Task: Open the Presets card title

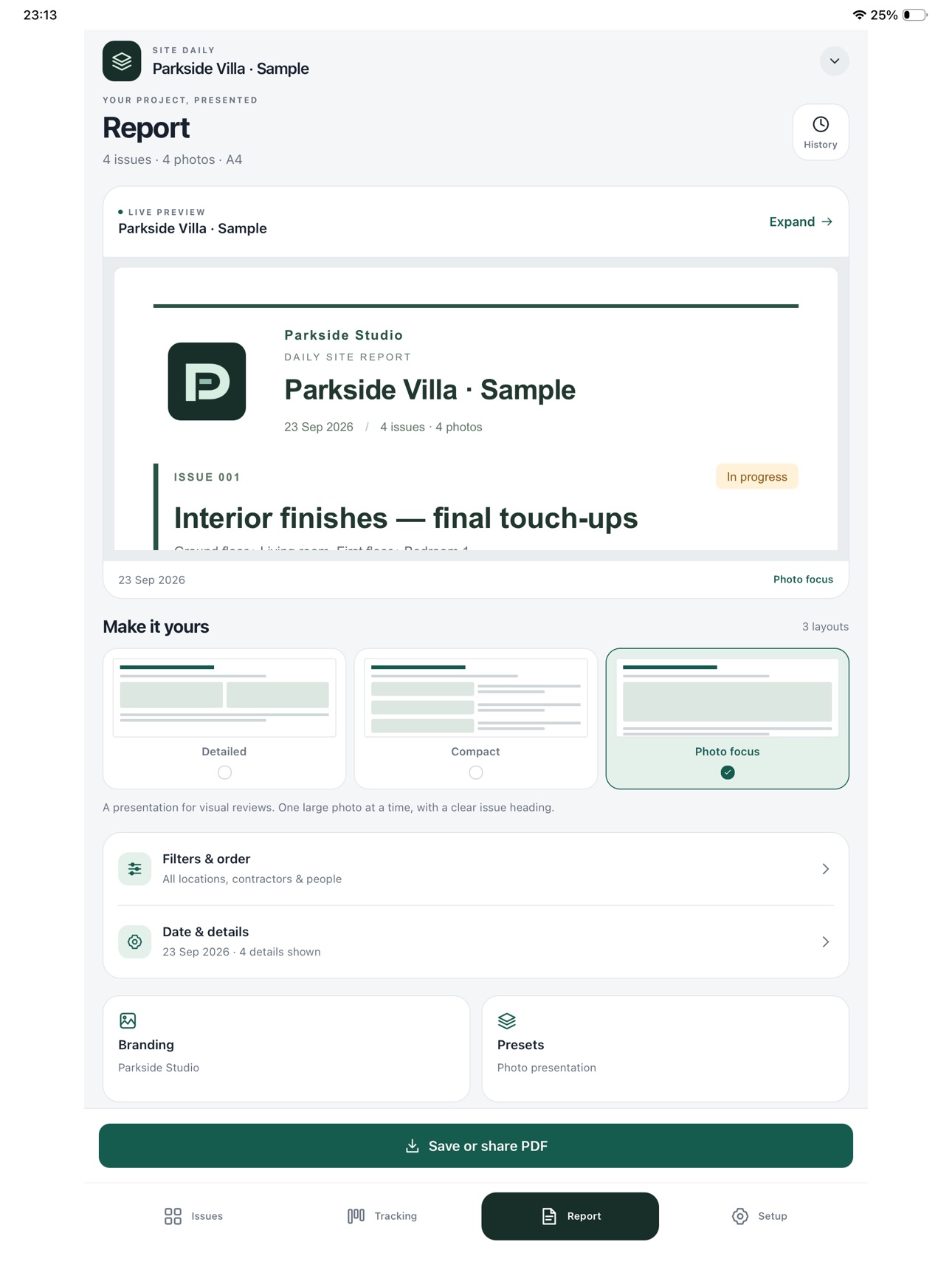Action: tap(520, 1045)
